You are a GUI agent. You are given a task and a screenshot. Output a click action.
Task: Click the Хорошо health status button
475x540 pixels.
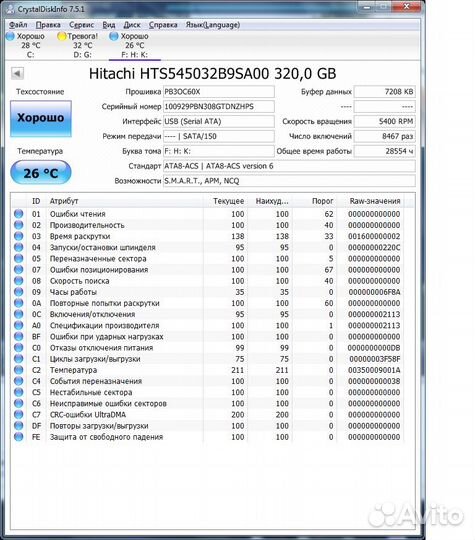pyautogui.click(x=41, y=118)
